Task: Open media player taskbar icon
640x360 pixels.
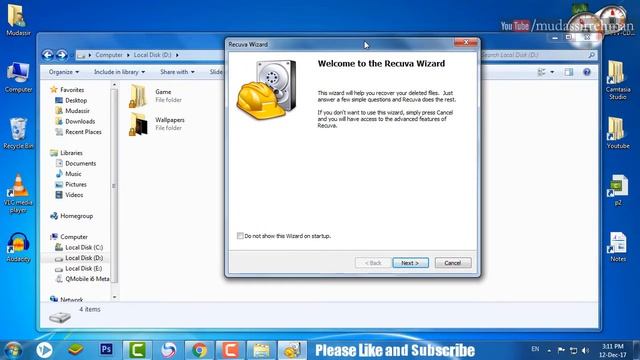Action: coord(44,350)
